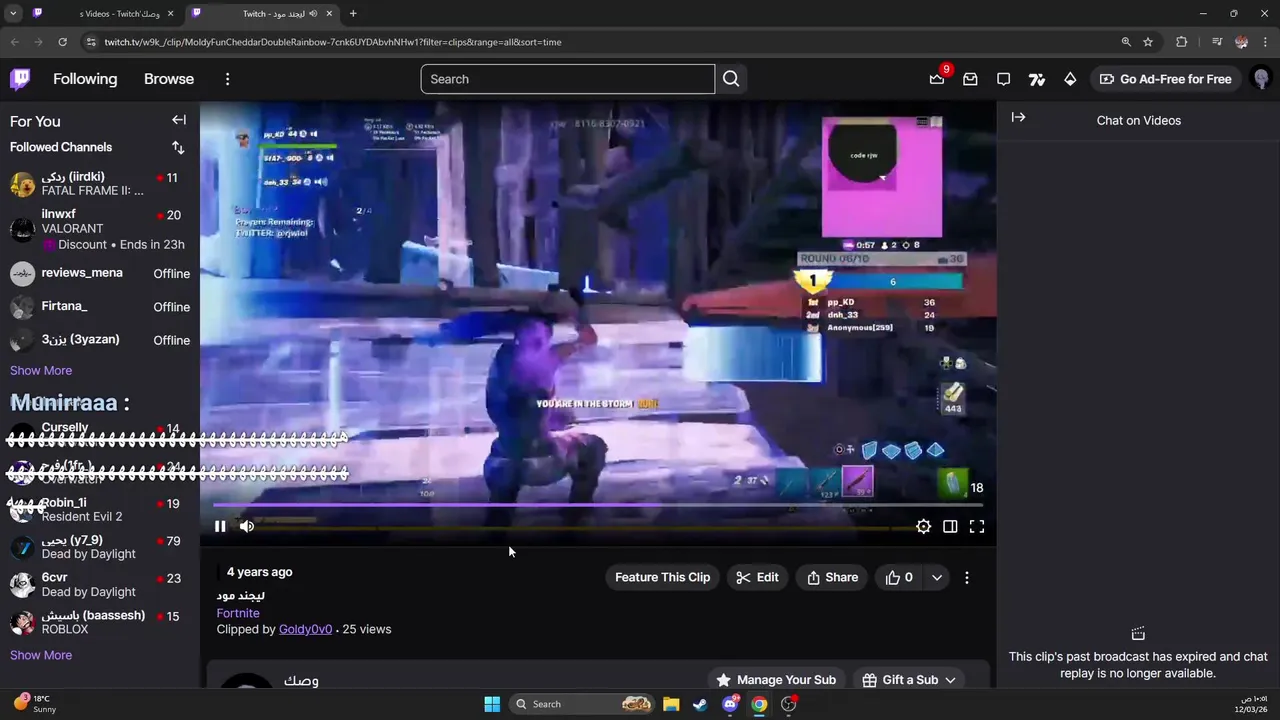Seek using the clip progress bar
The width and height of the screenshot is (1280, 720).
598,505
